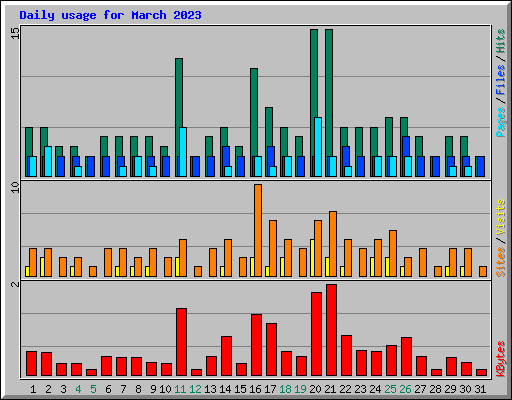Viewport: 512px width, 400px height.
Task: Click the tallest orange Visits bar on day 16
Action: (x=258, y=230)
